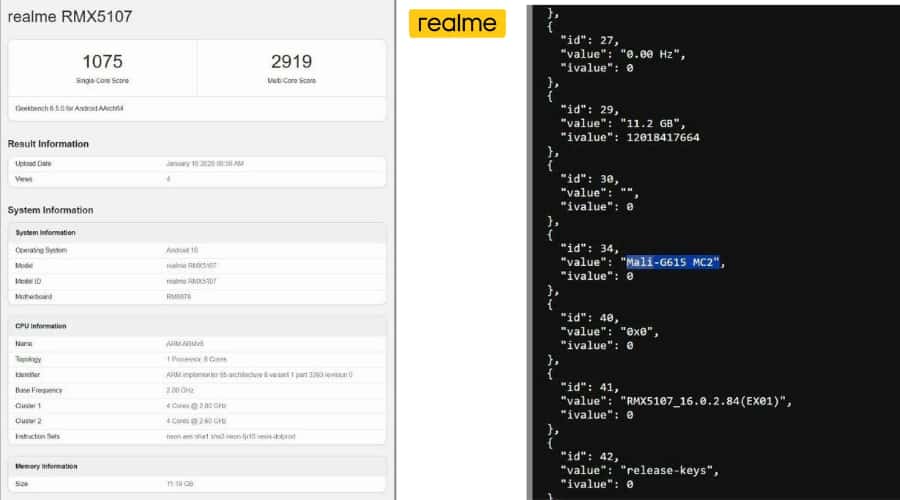Click the JSON line "id": 27
This screenshot has height=500, width=900.
(589, 40)
